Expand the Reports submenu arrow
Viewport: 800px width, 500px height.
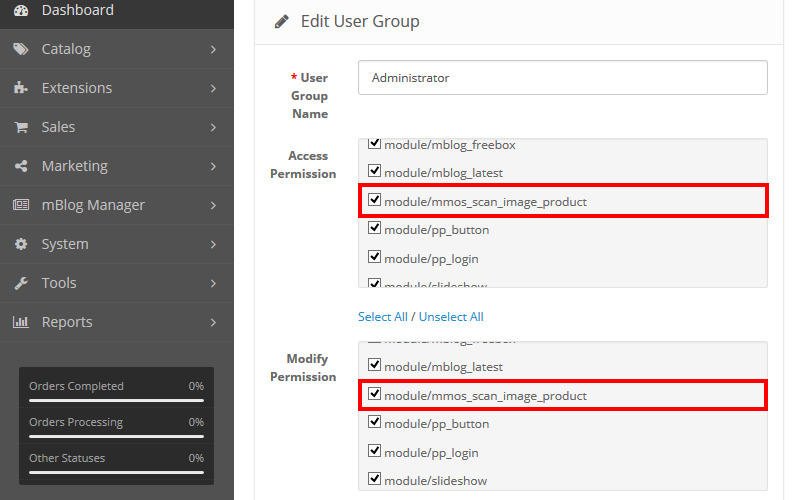[x=213, y=322]
